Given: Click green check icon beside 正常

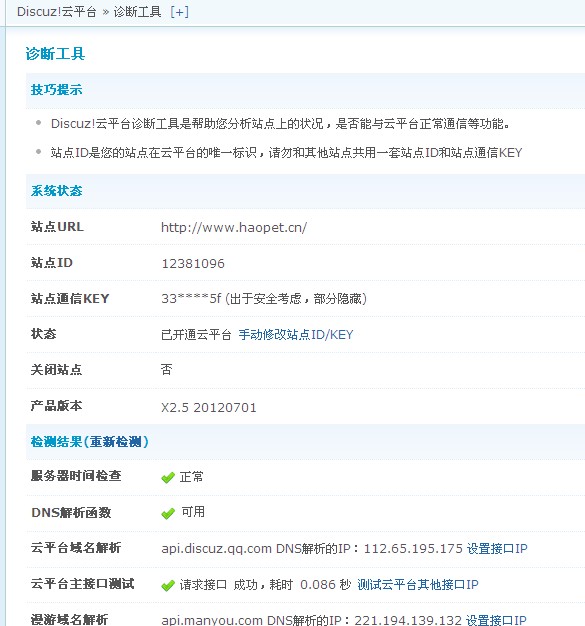Looking at the screenshot, I should click(168, 477).
